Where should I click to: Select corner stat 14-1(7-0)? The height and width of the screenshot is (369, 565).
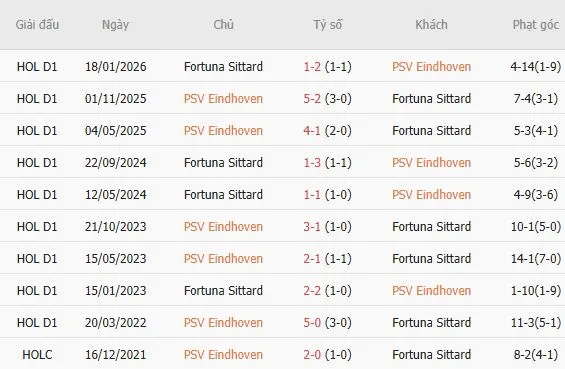pos(536,259)
